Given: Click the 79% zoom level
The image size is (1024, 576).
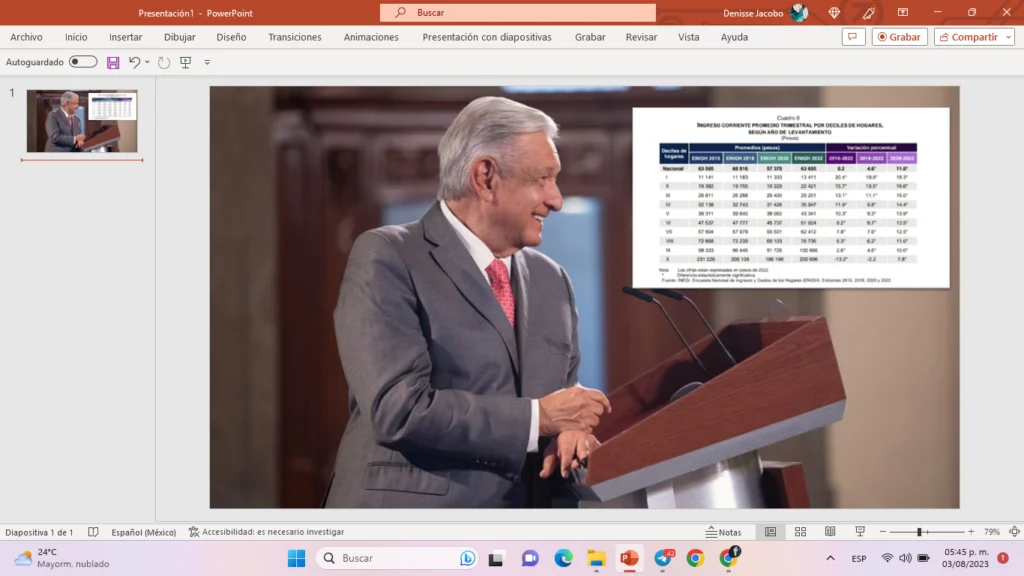Looking at the screenshot, I should point(992,532).
